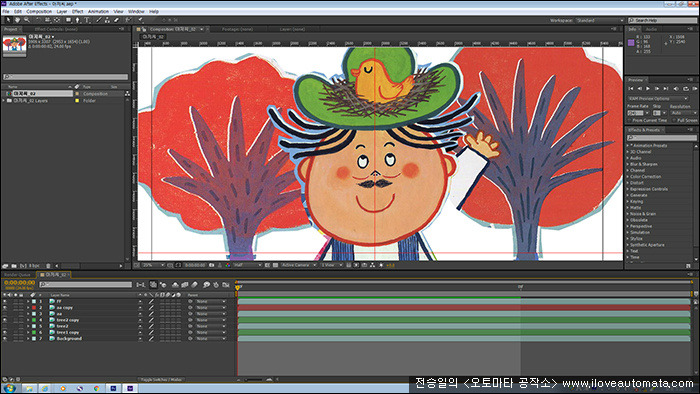Enable the From Current Time checkbox
700x394 pixels.
[630, 120]
